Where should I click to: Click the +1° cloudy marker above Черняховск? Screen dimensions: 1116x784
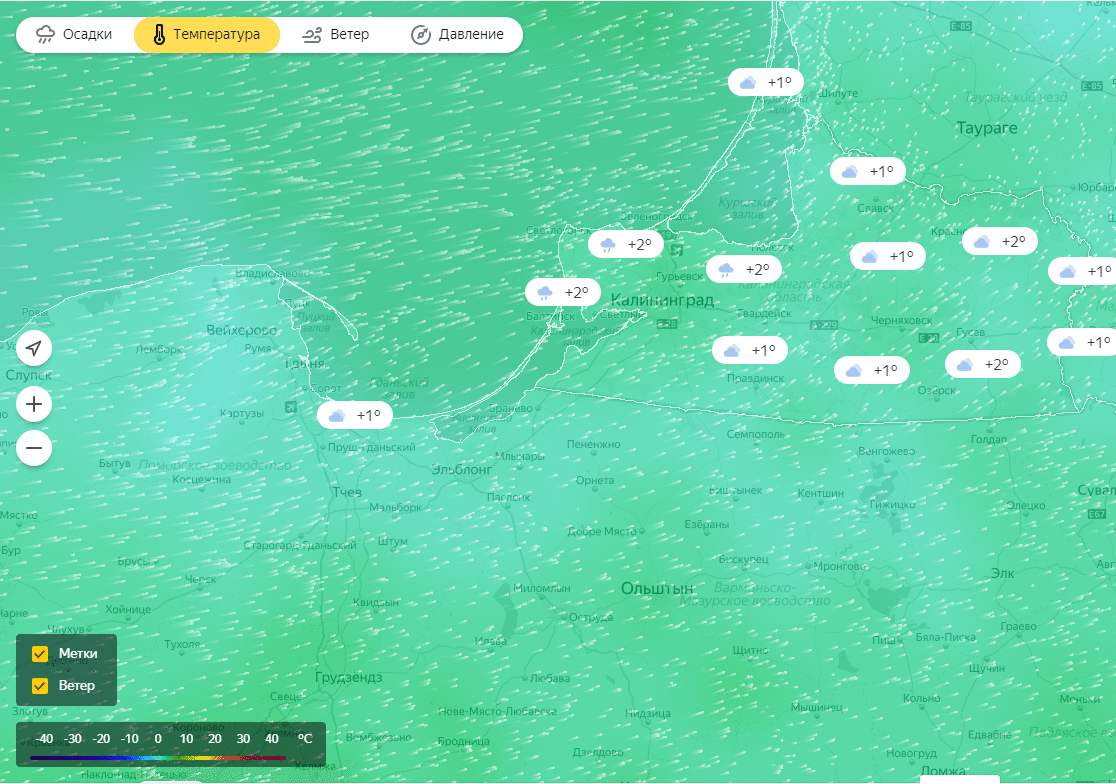coord(888,257)
